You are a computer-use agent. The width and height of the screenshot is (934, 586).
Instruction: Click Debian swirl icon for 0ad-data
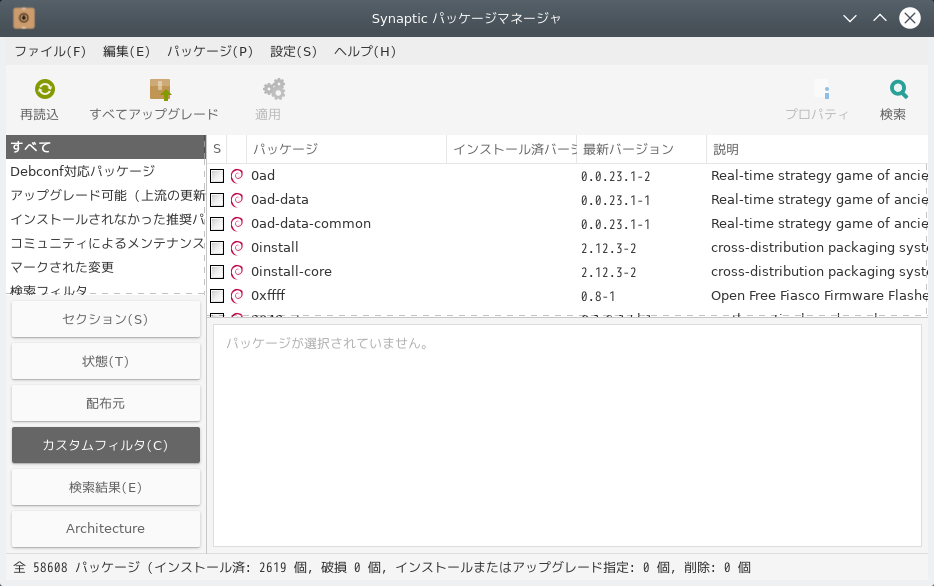point(237,200)
